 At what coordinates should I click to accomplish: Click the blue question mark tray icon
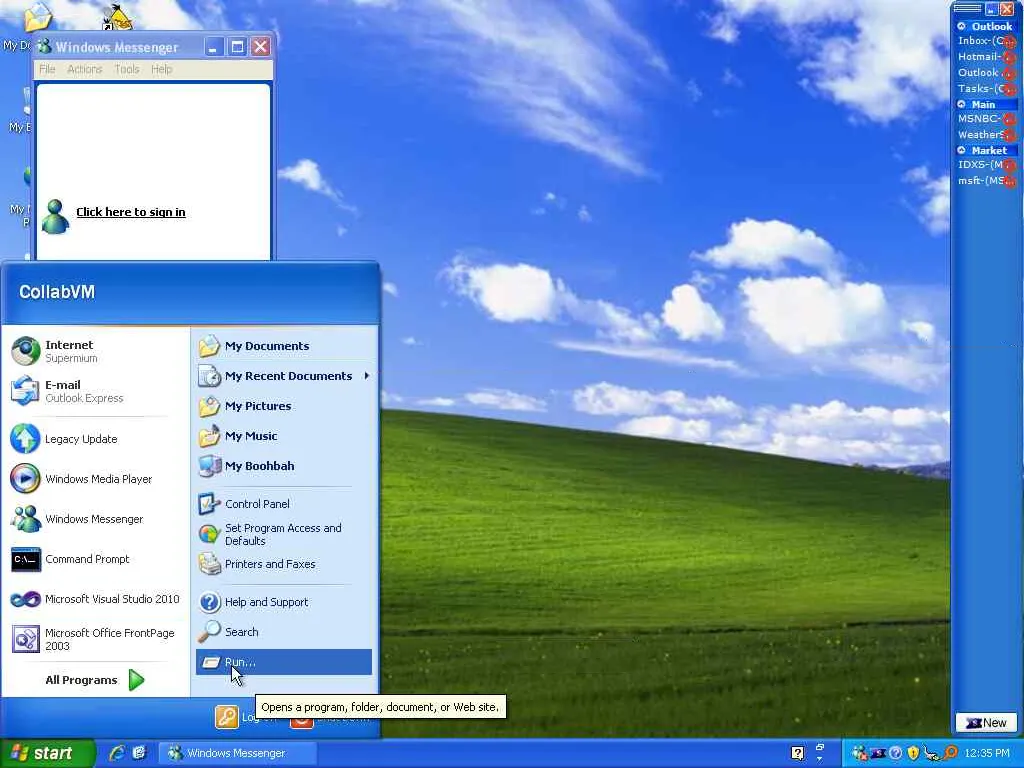(x=896, y=753)
